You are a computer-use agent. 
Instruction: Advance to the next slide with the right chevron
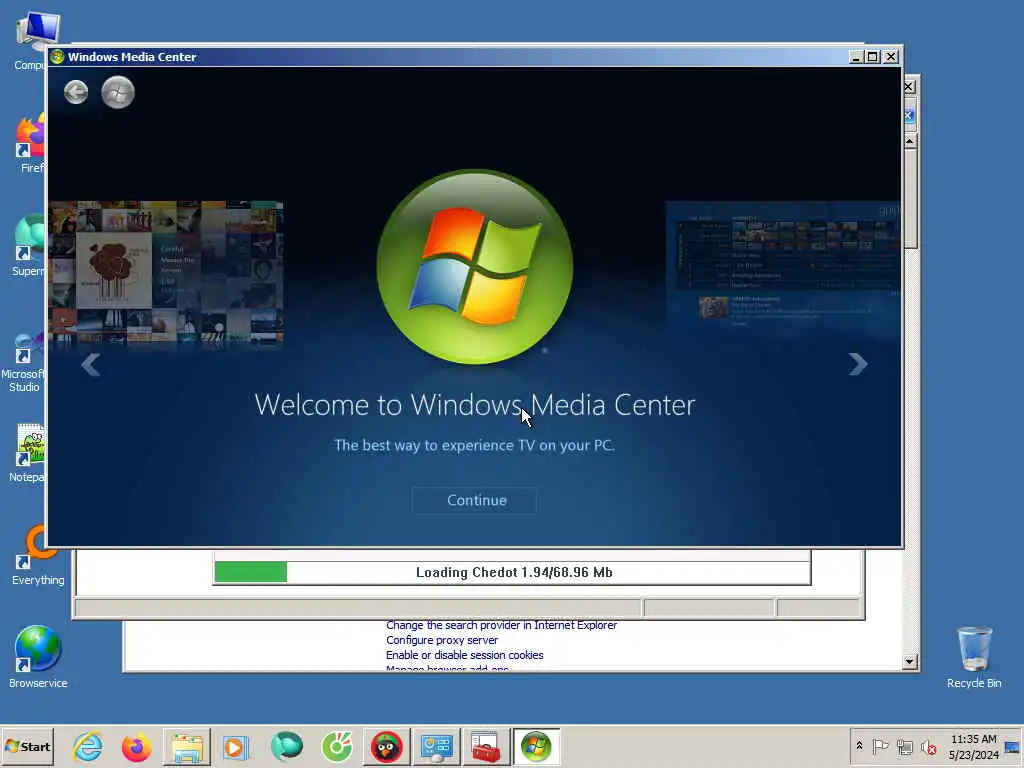857,364
